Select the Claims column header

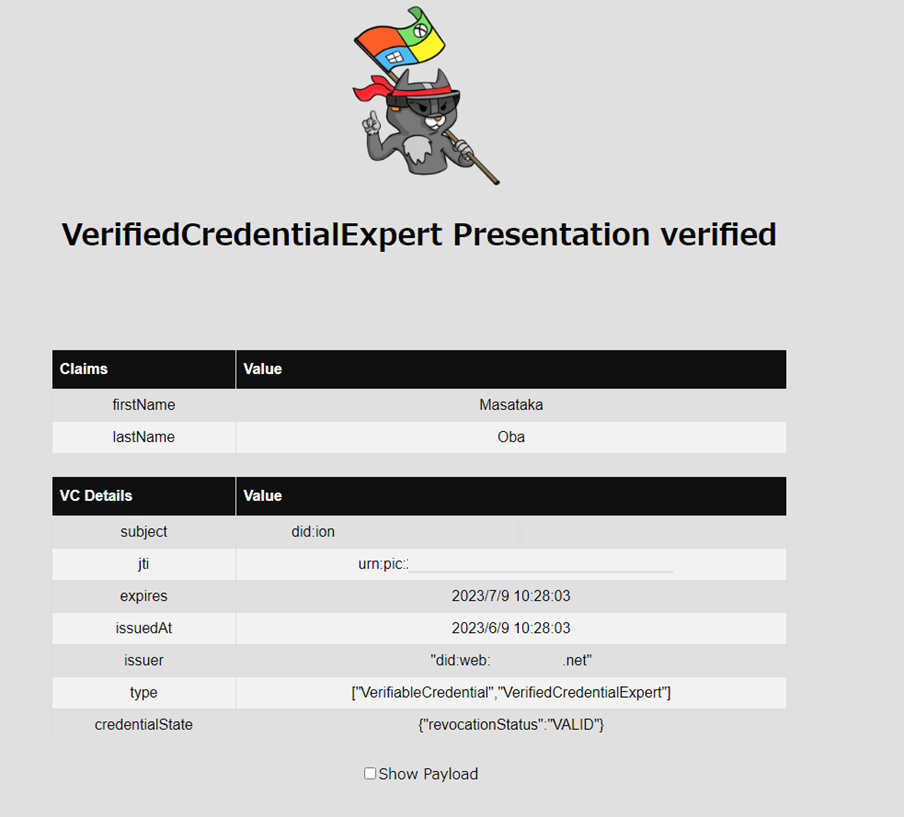click(84, 369)
